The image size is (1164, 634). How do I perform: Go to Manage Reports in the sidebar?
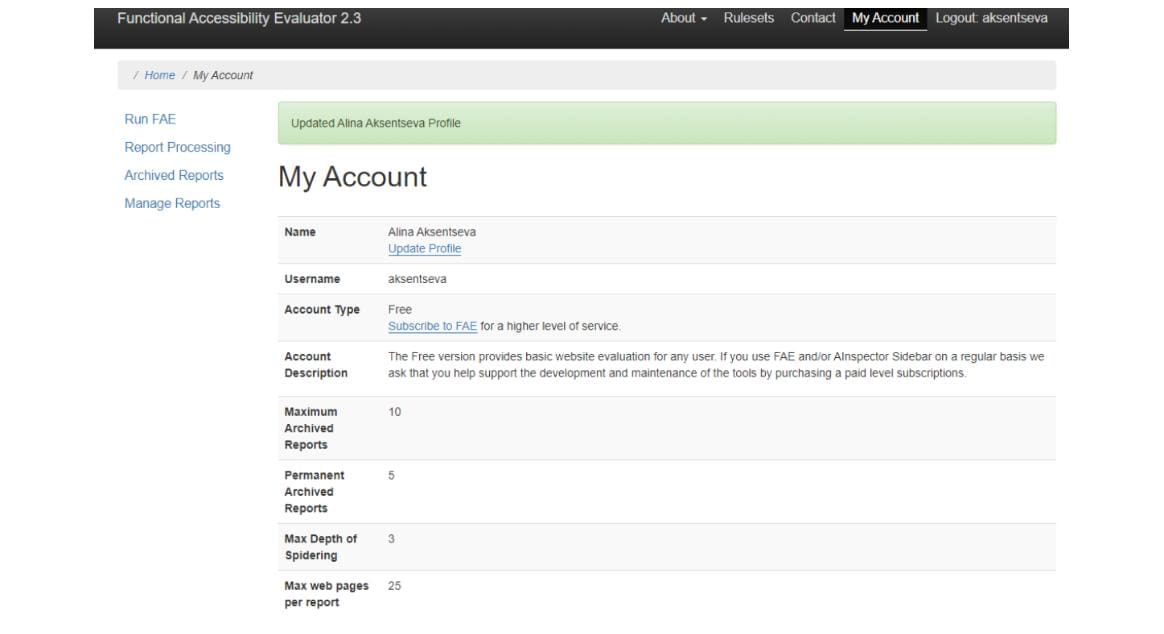172,203
